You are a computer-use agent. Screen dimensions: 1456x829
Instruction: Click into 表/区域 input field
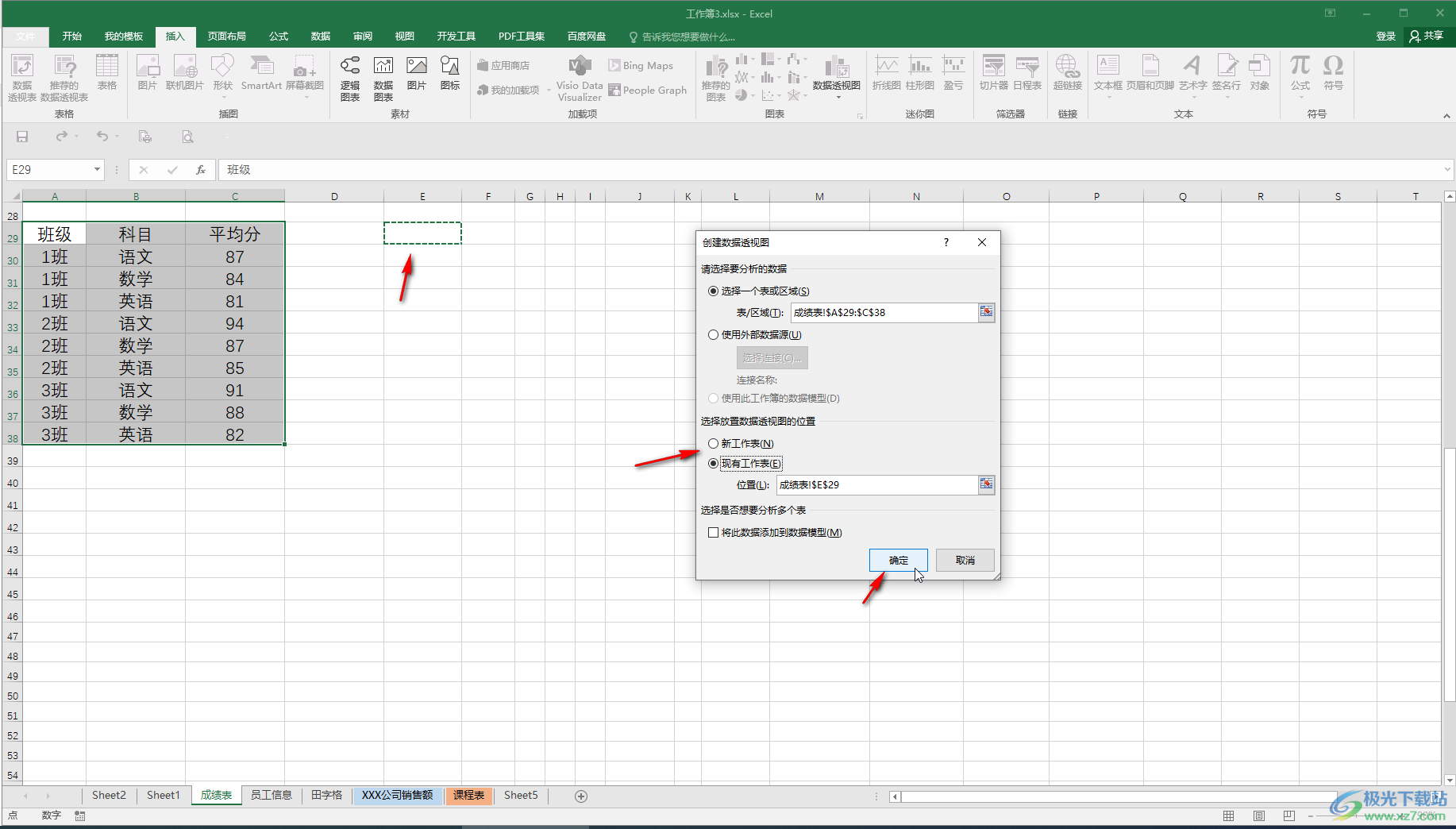coord(884,312)
